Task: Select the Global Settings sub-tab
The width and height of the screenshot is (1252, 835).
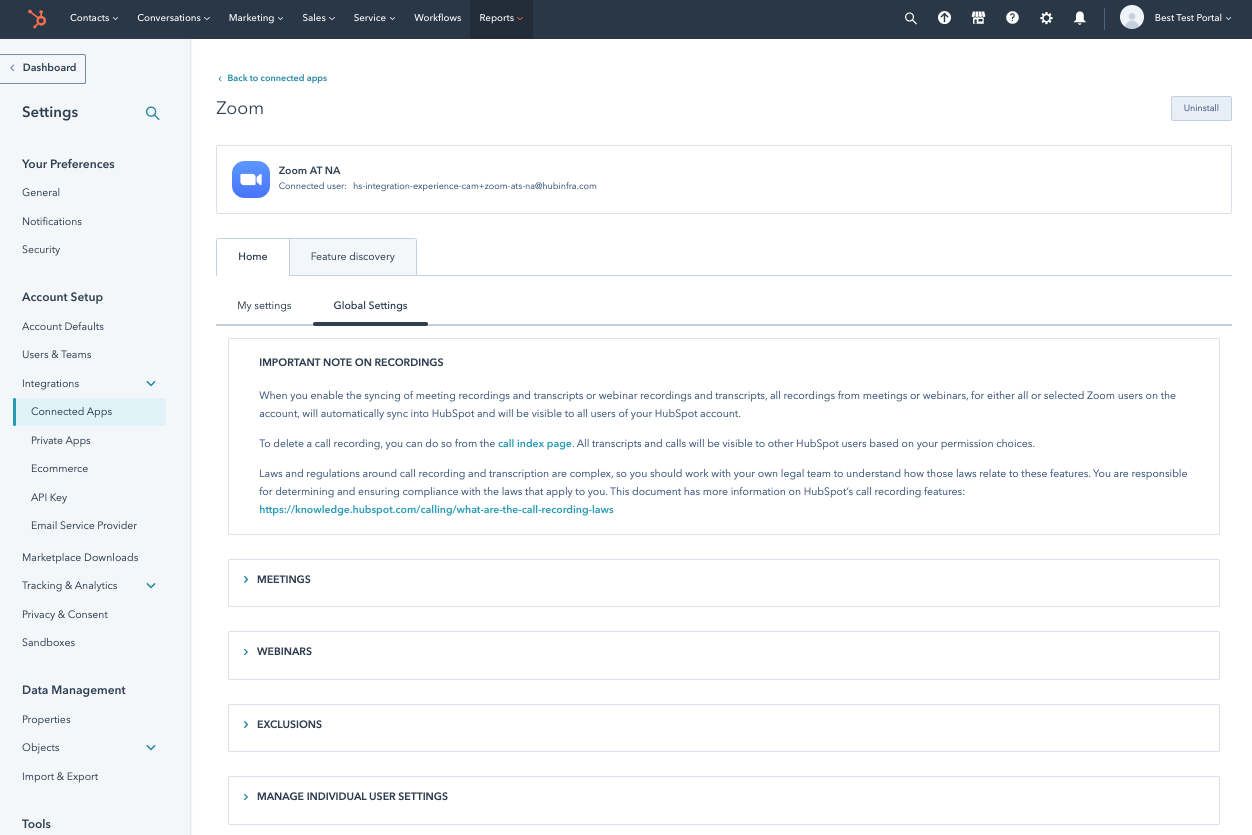Action: point(370,306)
